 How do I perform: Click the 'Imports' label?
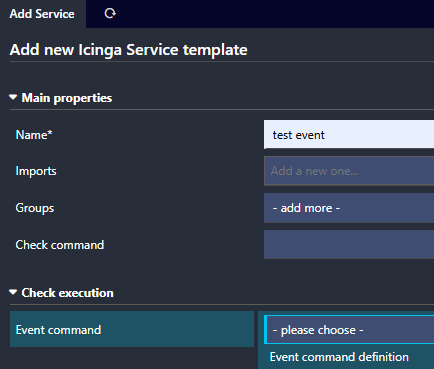coord(36,171)
